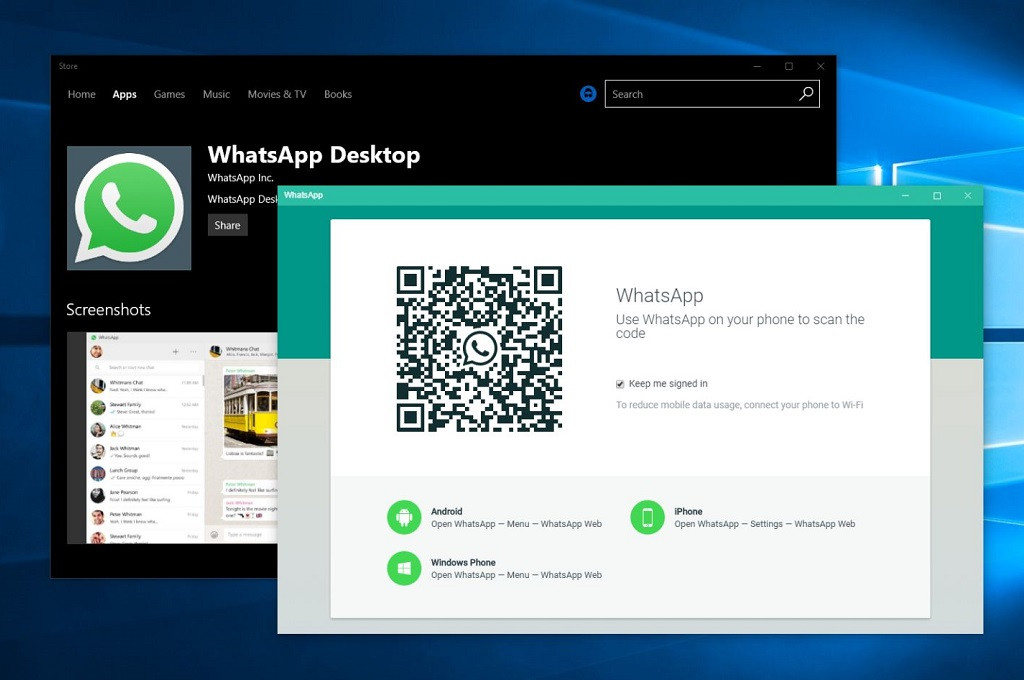Open the Music section

(216, 94)
